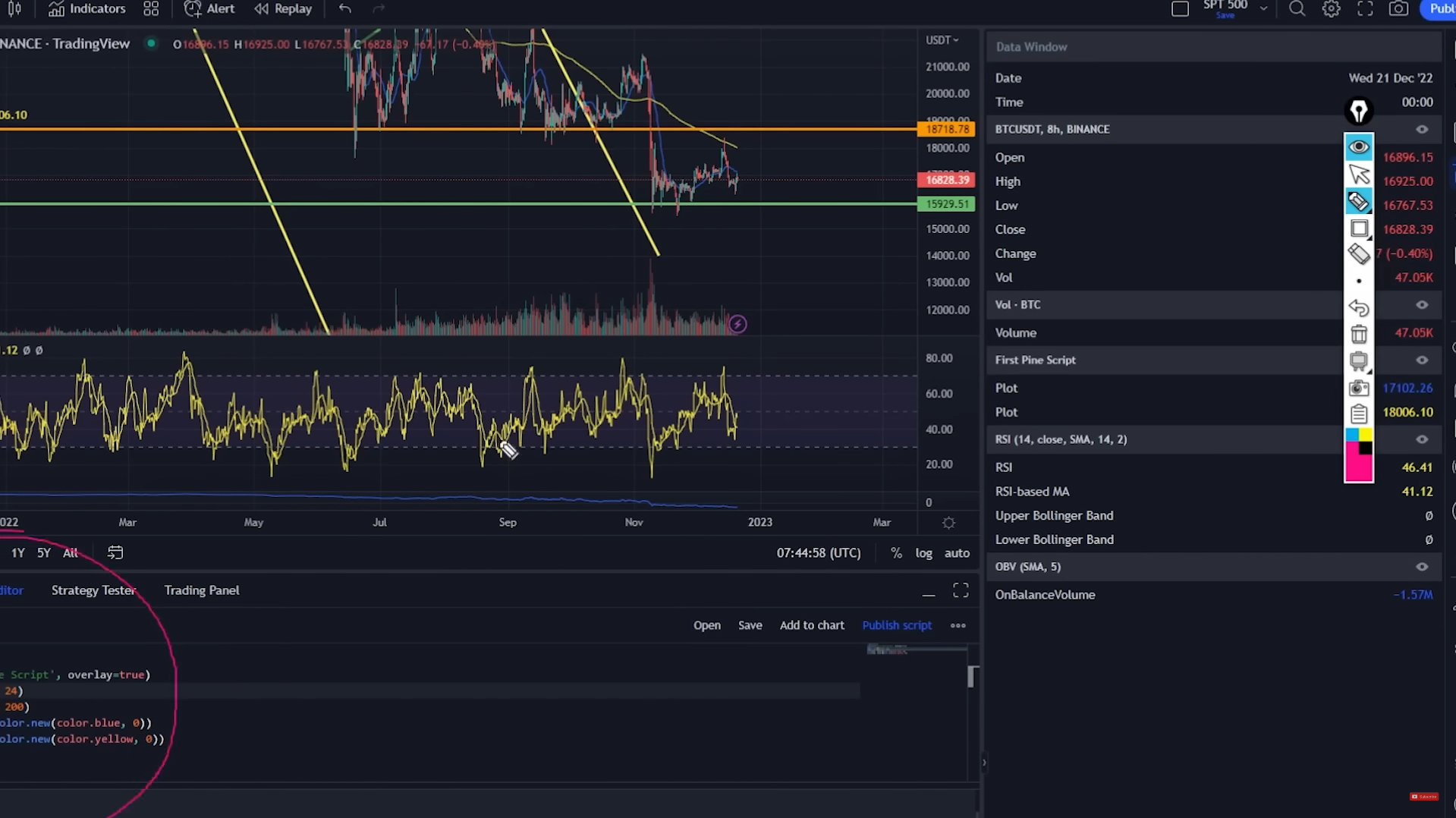Click the UTC clock time
1456x818 pixels.
(x=819, y=553)
